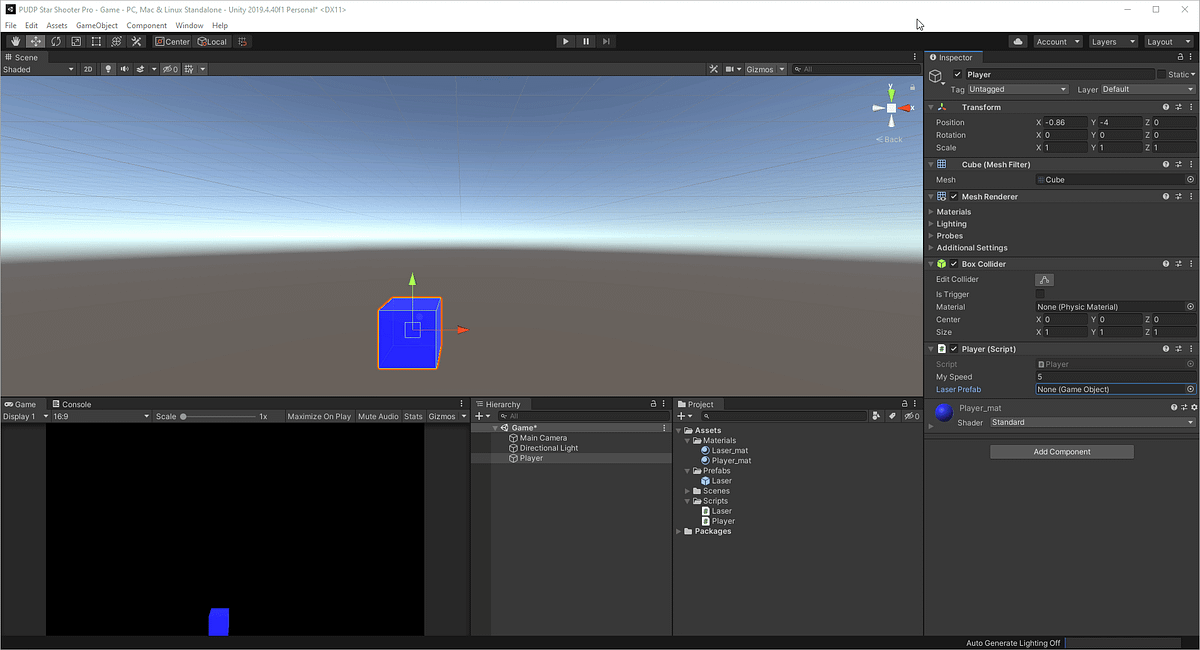Screen dimensions: 1200x650
Task: Select the Rect transform tool
Action: click(x=95, y=41)
